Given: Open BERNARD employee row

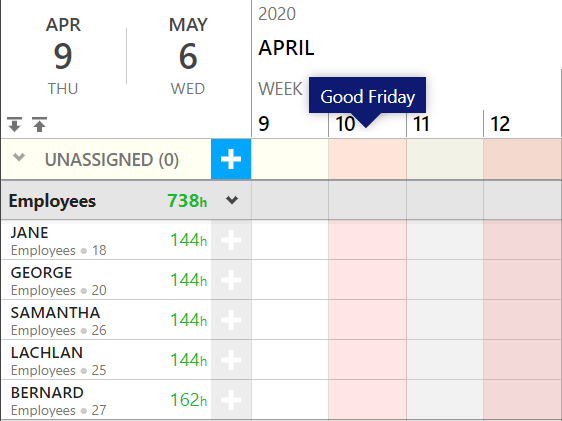Looking at the screenshot, I should coord(106,400).
